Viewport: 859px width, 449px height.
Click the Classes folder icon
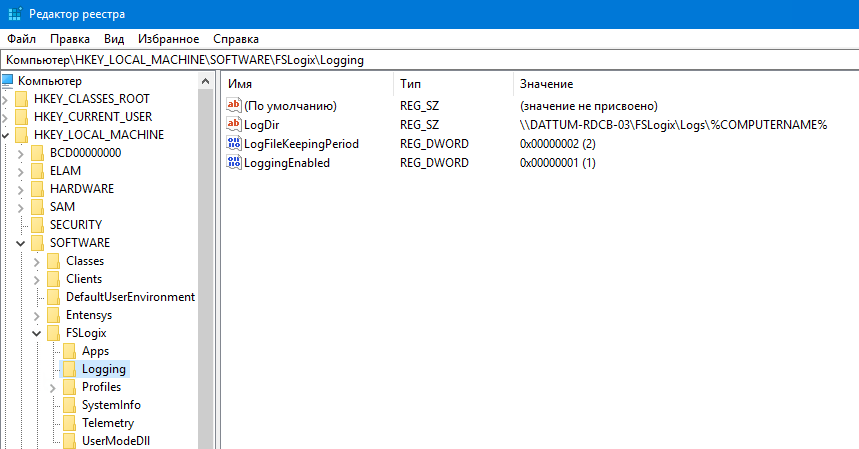pos(53,261)
